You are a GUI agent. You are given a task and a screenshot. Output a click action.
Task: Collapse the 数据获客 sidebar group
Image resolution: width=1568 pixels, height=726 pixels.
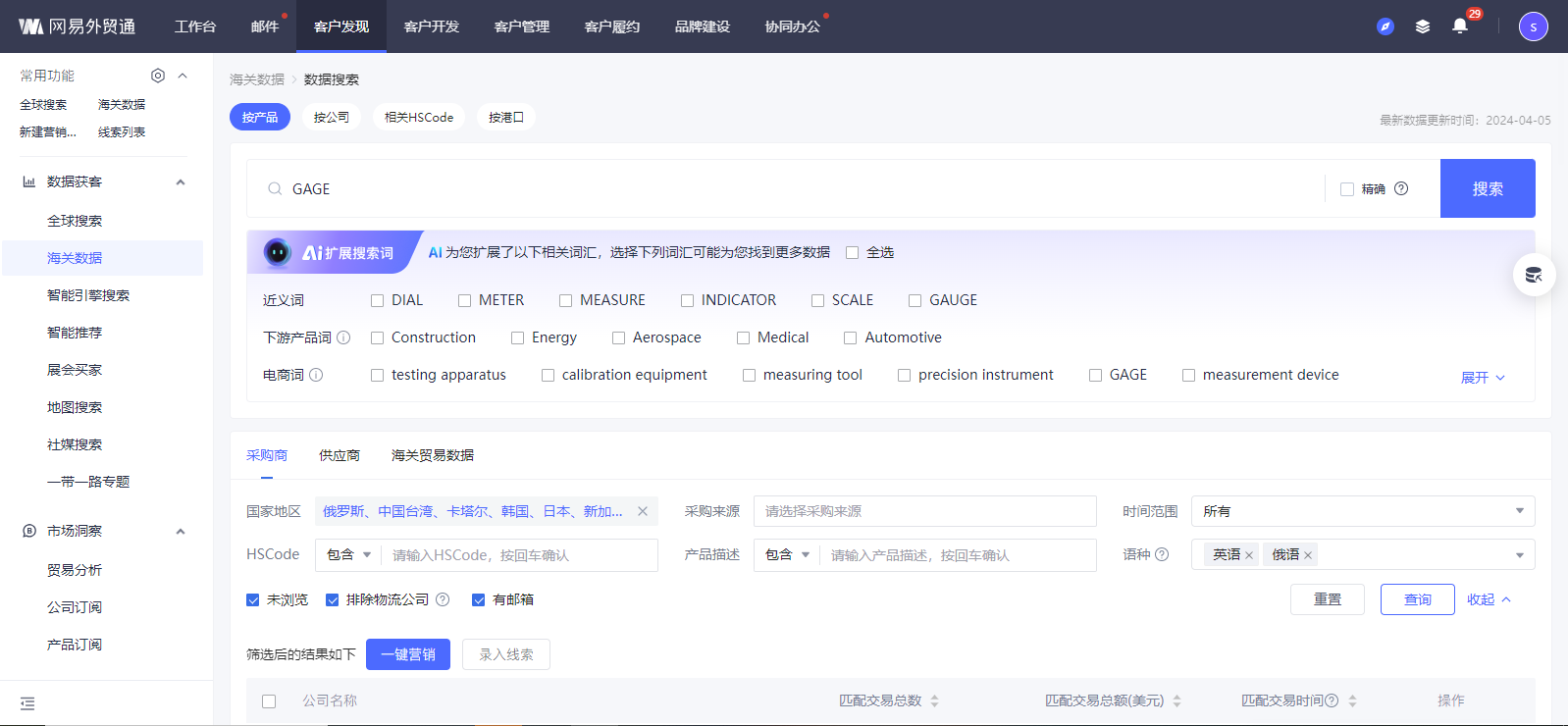tap(181, 181)
